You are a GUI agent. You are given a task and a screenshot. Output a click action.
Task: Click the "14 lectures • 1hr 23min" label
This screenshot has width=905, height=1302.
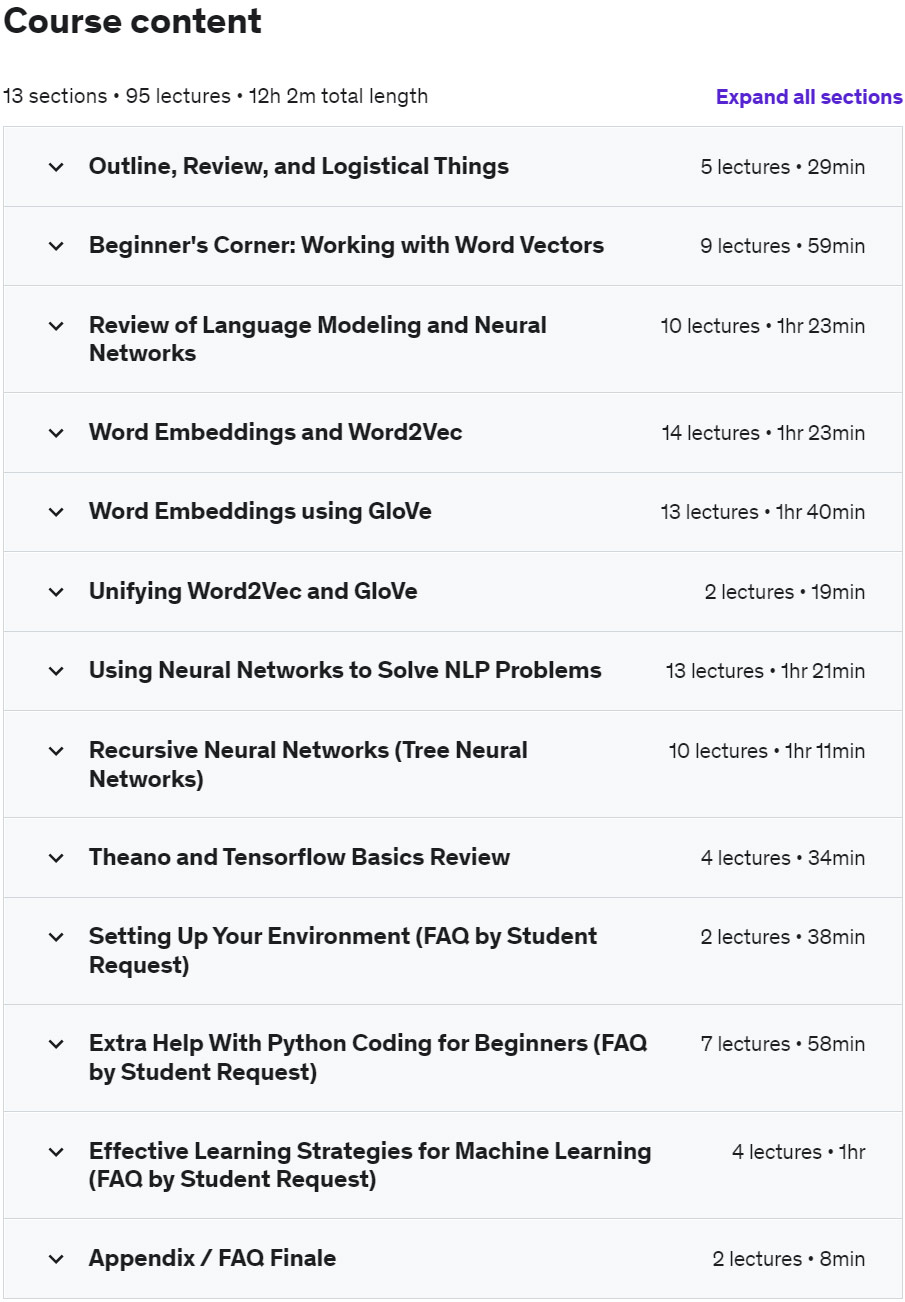763,433
